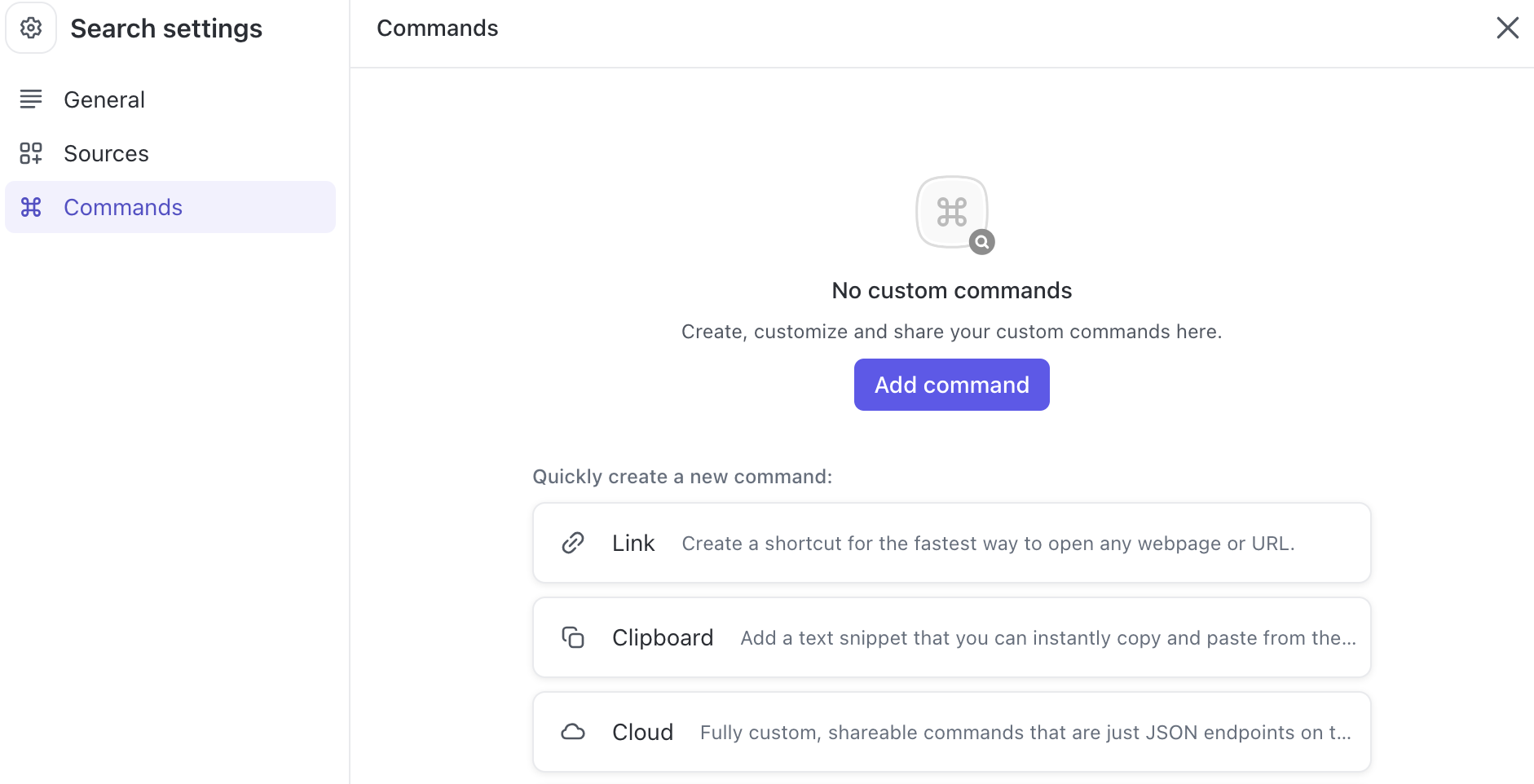Click the Search settings title
The width and height of the screenshot is (1534, 784).
pos(166,28)
